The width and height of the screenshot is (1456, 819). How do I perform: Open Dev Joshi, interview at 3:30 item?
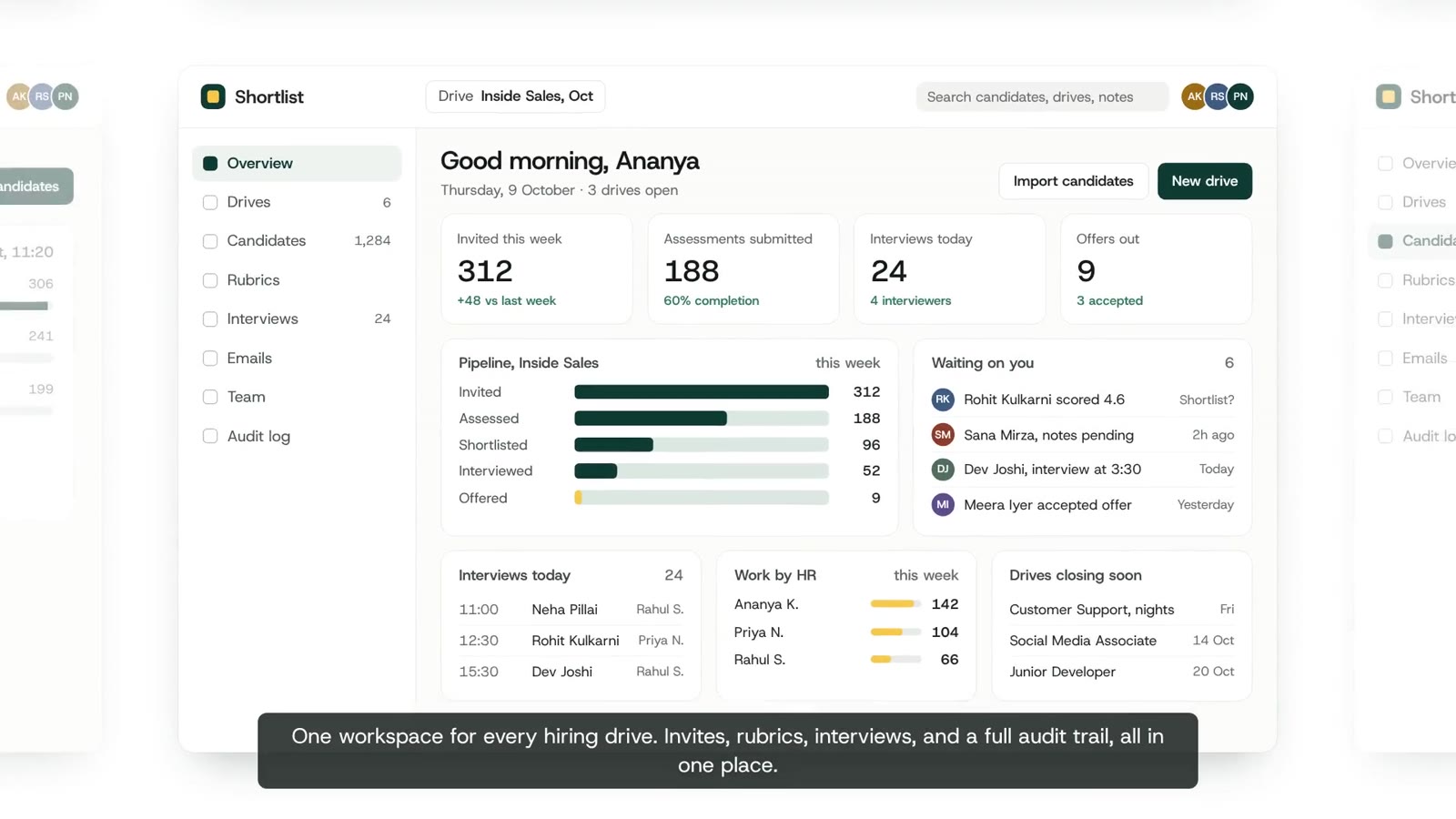pyautogui.click(x=1083, y=470)
